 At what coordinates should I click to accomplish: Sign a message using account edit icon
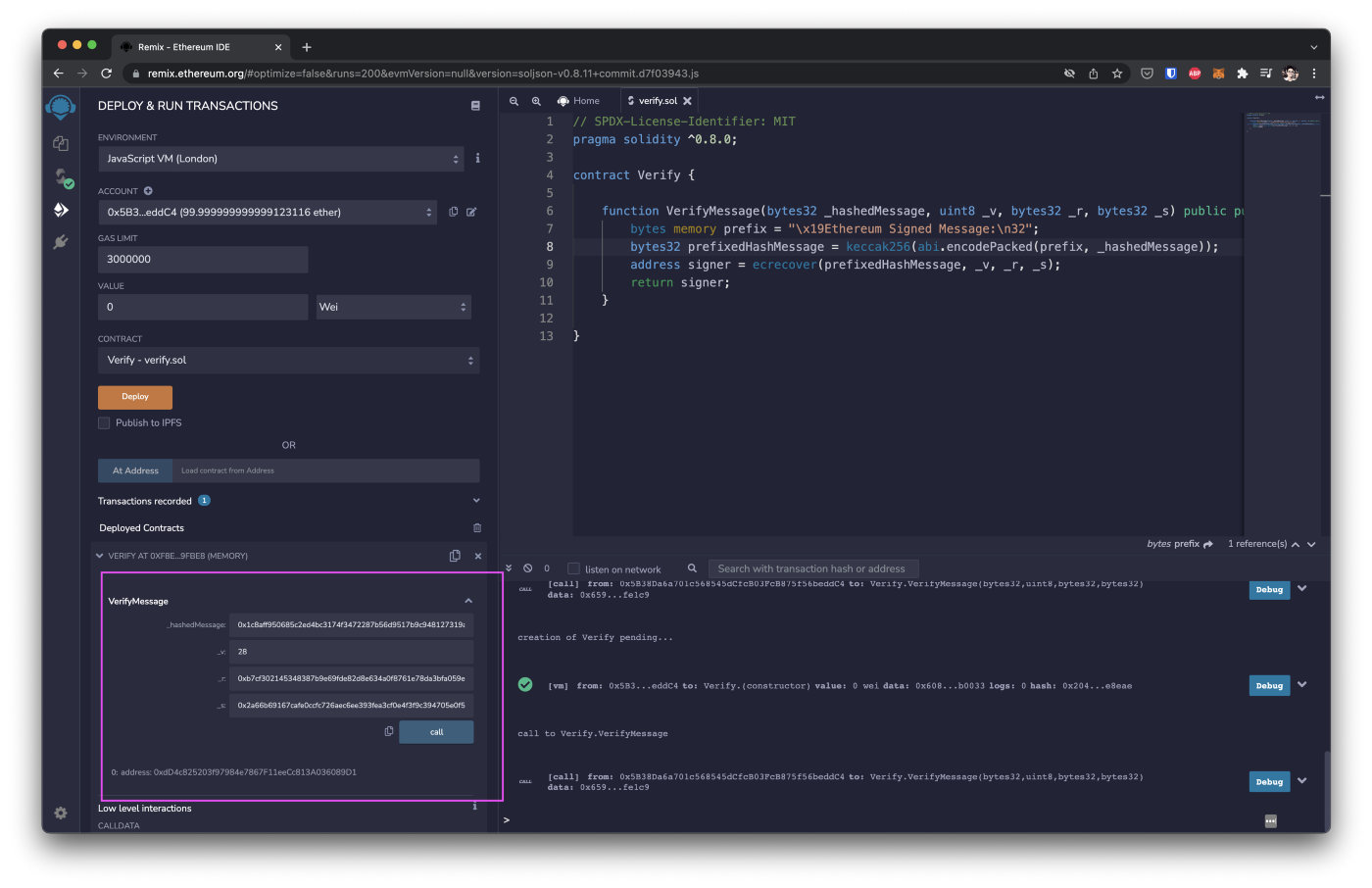[471, 212]
